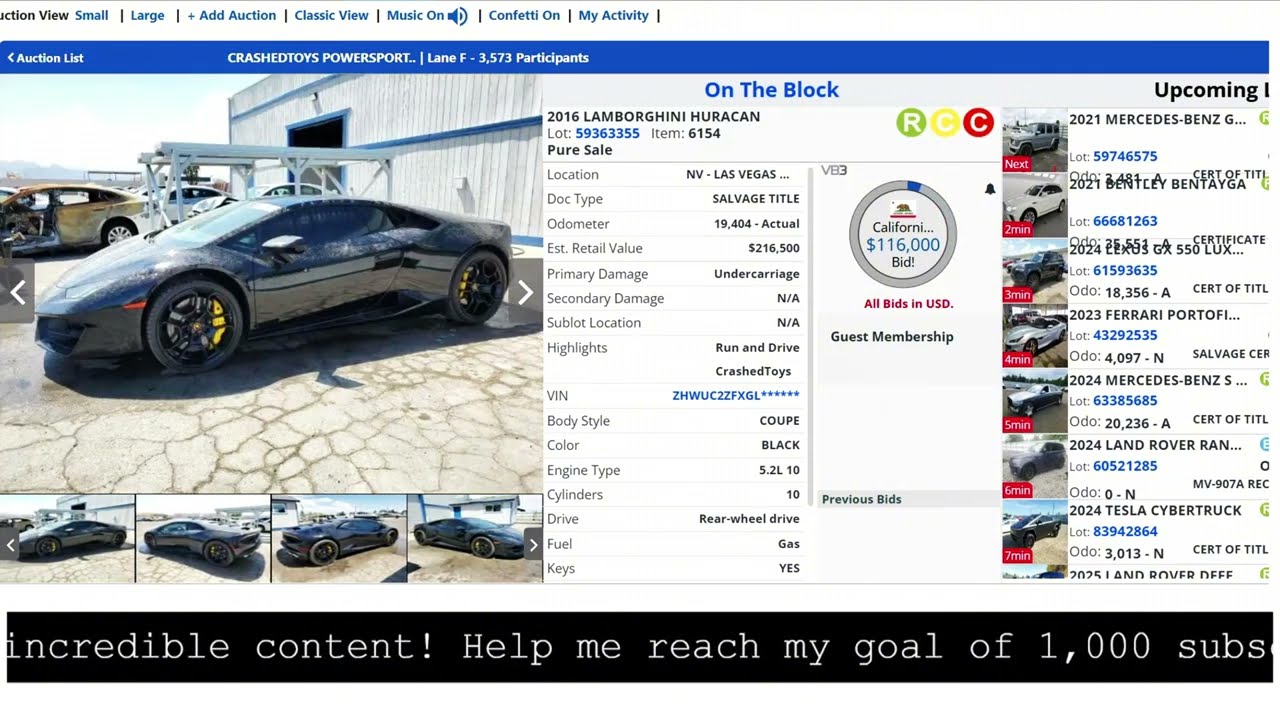Open upcoming lot 61593635
The height and width of the screenshot is (720, 1280).
pos(1125,271)
